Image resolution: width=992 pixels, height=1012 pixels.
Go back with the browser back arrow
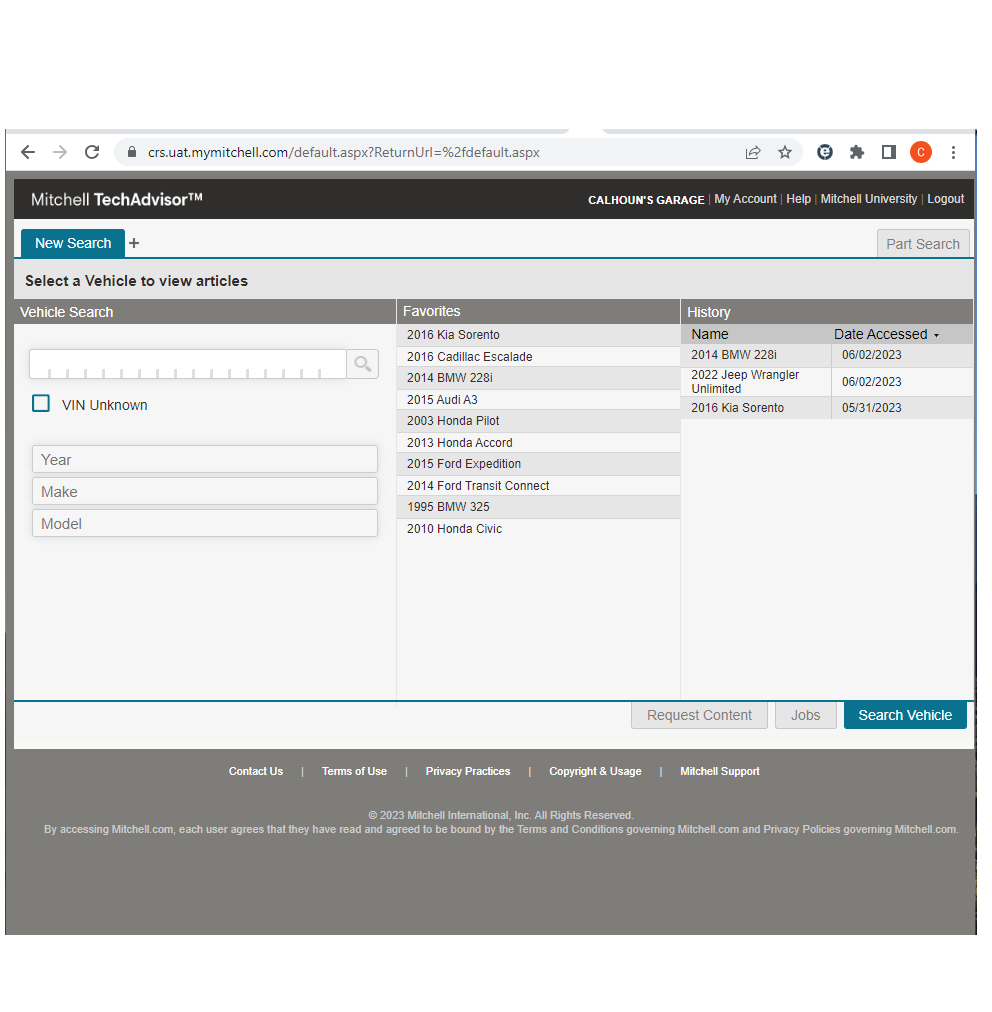(x=28, y=152)
